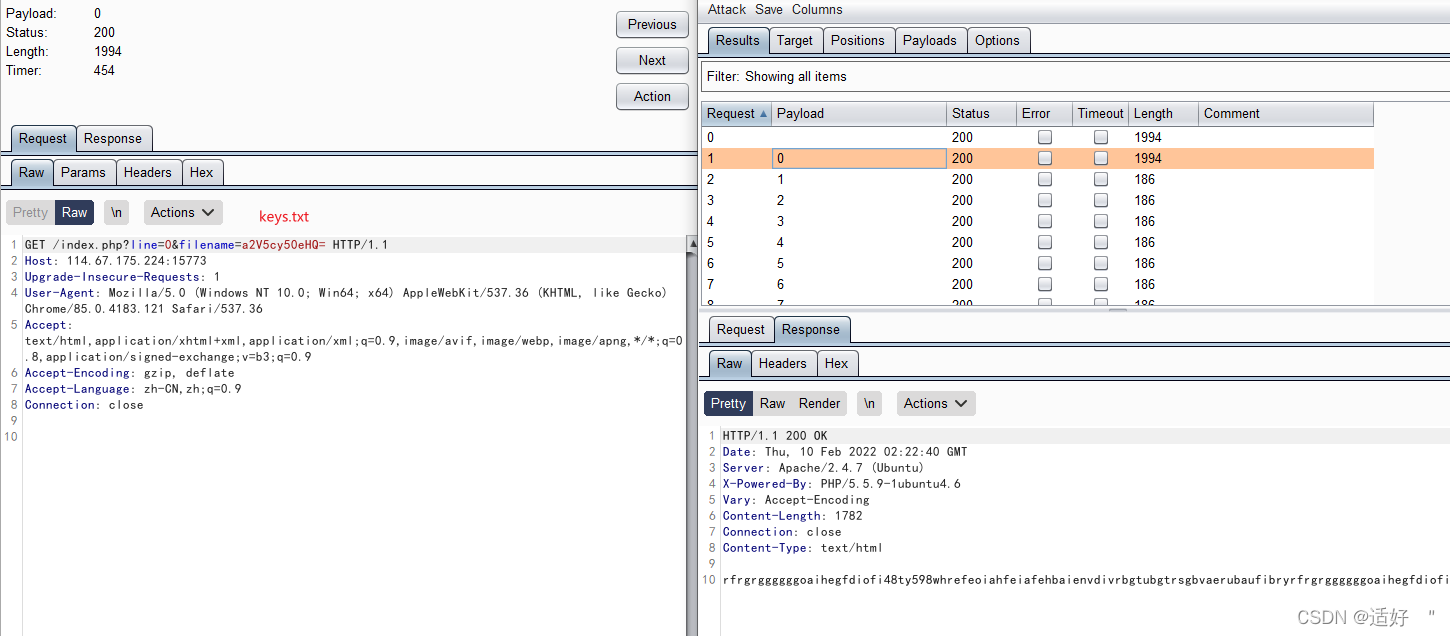Expand the Actions dropdown in left editor
This screenshot has width=1450, height=636.
(x=183, y=212)
